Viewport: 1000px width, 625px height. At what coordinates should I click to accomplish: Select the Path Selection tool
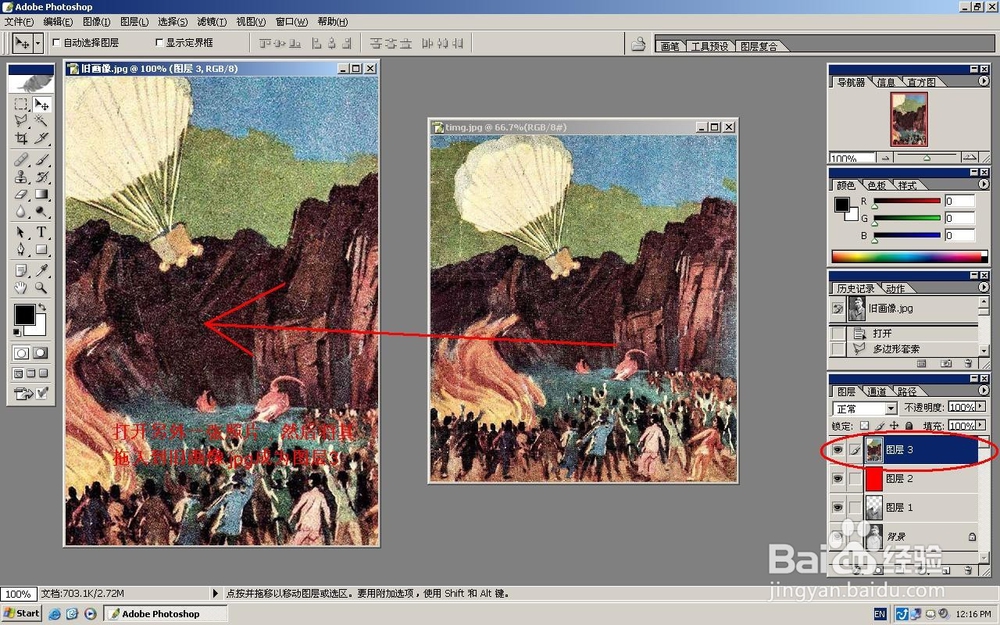point(20,232)
